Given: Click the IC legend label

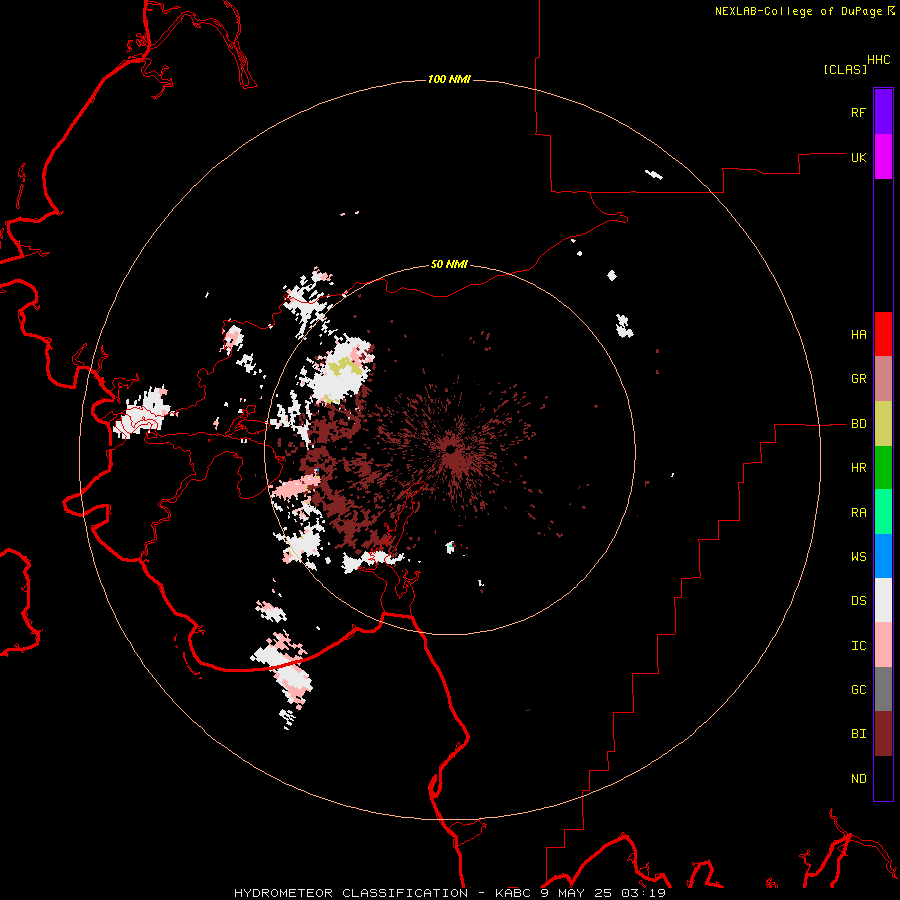Looking at the screenshot, I should coord(858,646).
